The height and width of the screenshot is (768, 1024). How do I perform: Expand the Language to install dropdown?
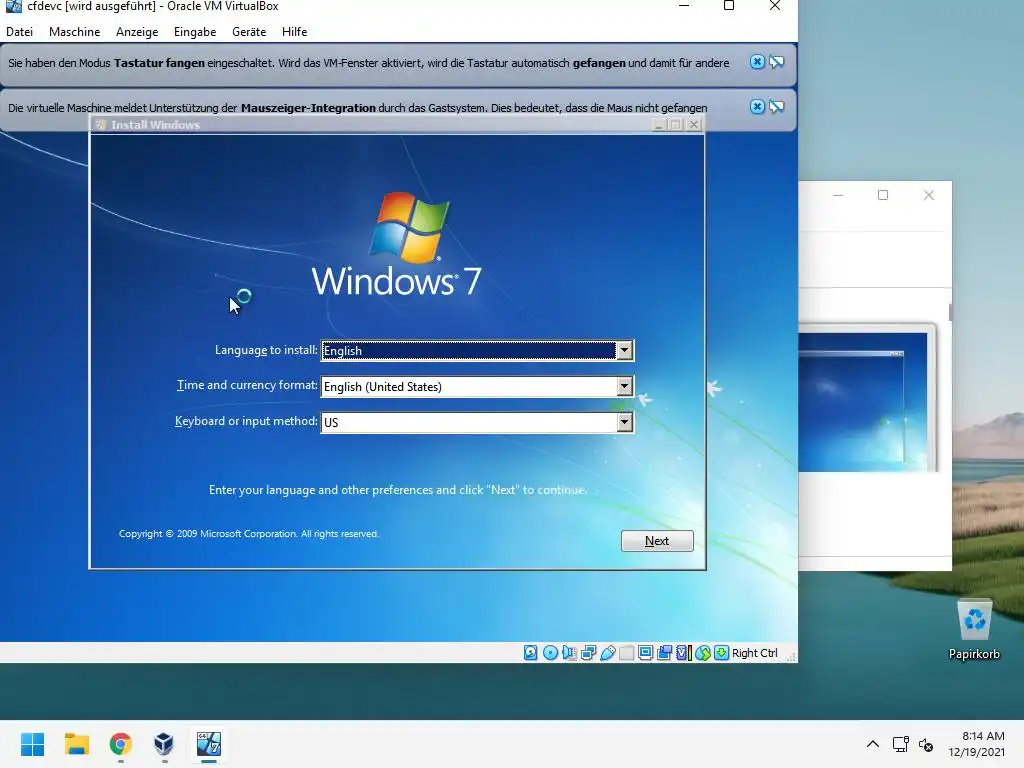pos(624,351)
